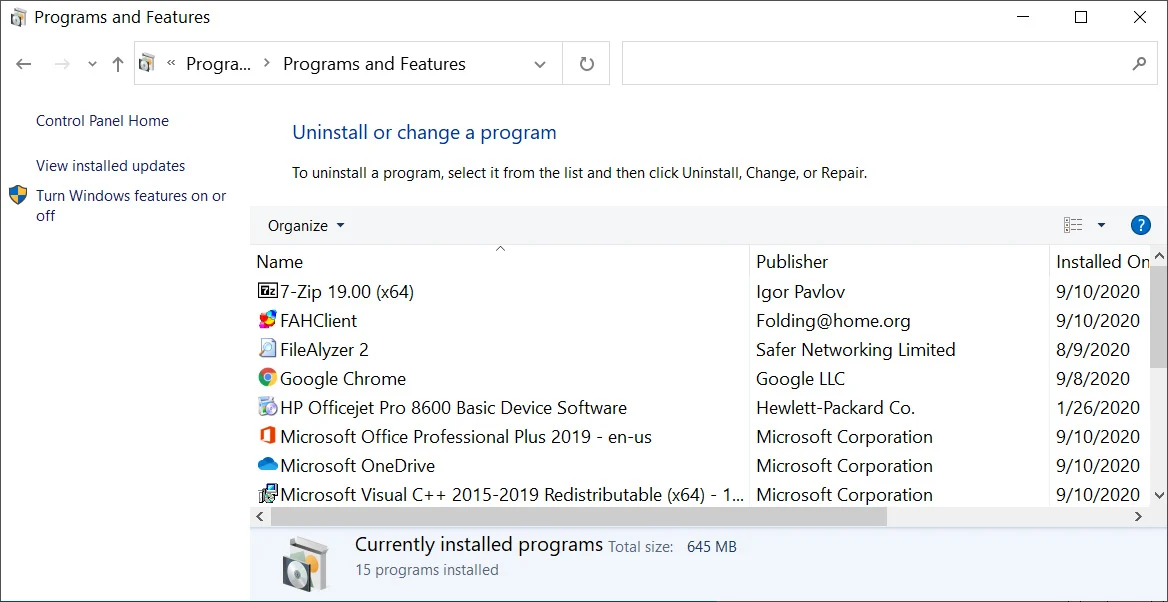Open help with the blue question mark
This screenshot has height=602, width=1168.
click(1140, 225)
